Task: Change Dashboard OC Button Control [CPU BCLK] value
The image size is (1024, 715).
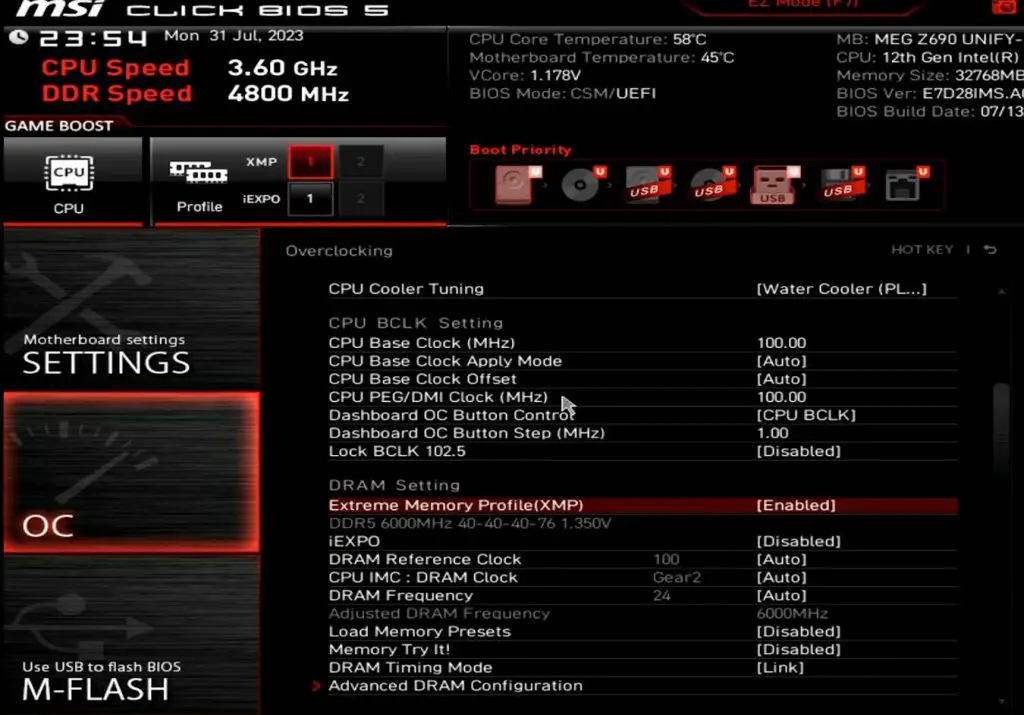Action: (x=806, y=415)
